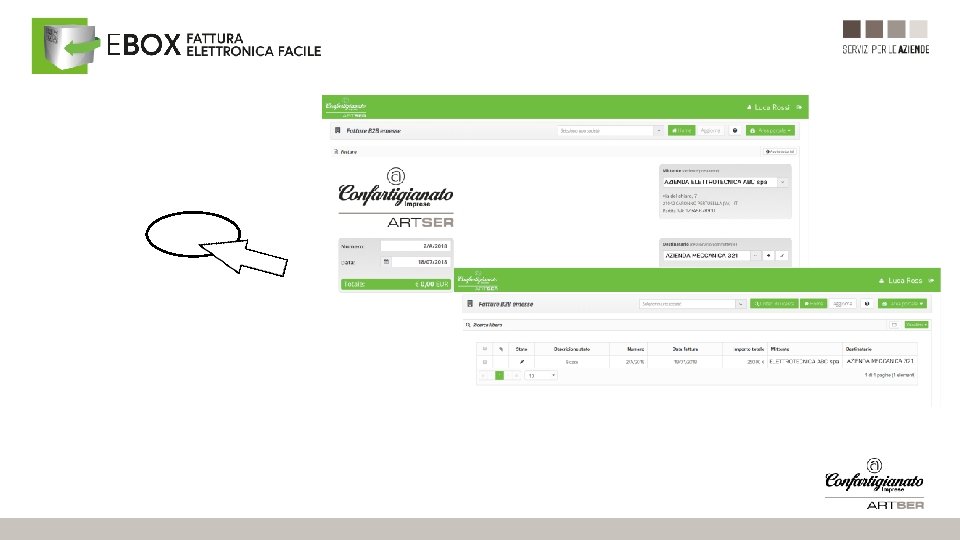Toggle the select-all checkbox in table header
Viewport: 960px width, 540px height.
[484, 349]
